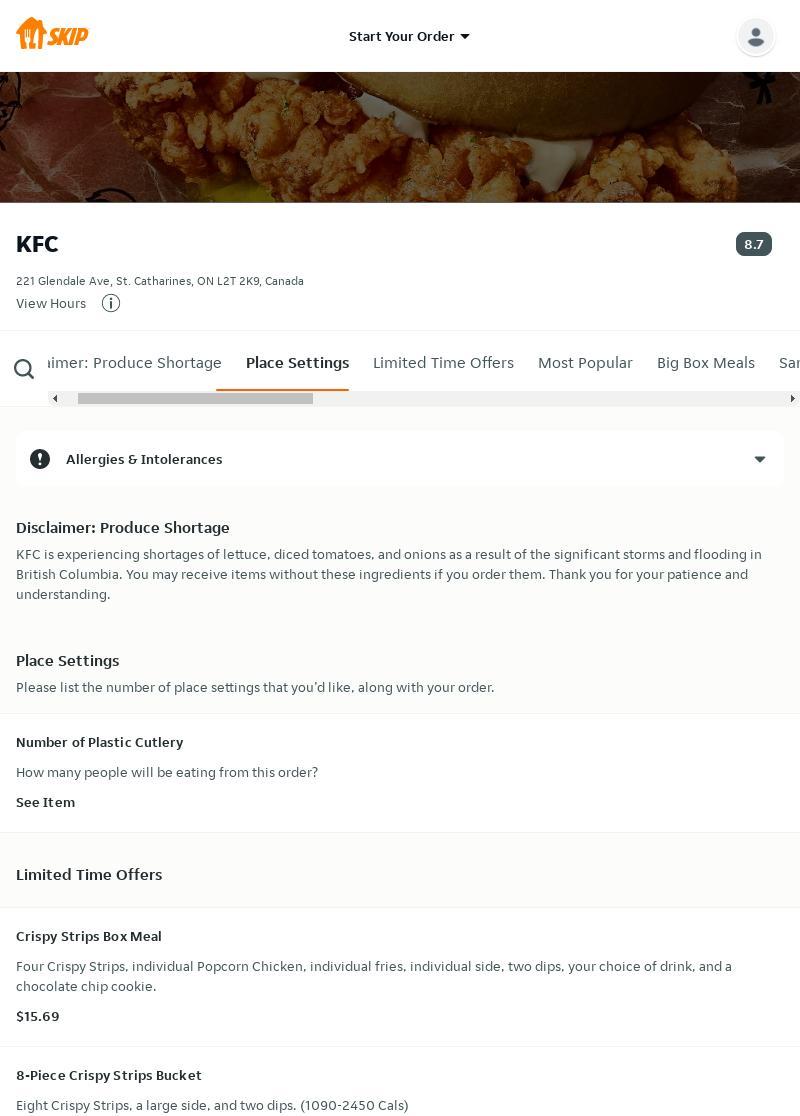The width and height of the screenshot is (800, 1116).
Task: Click the allergies warning exclamation icon
Action: point(40,459)
